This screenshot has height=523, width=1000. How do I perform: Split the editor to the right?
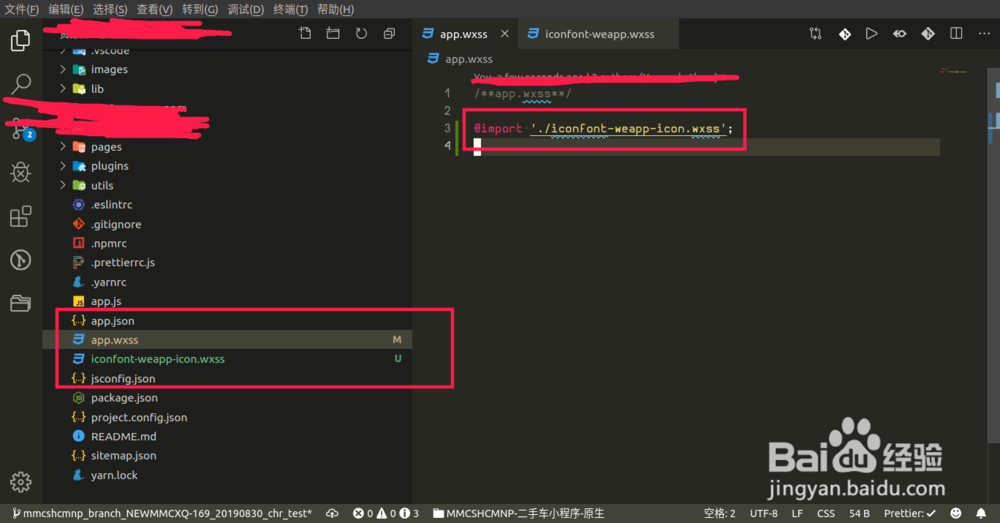pyautogui.click(x=956, y=34)
